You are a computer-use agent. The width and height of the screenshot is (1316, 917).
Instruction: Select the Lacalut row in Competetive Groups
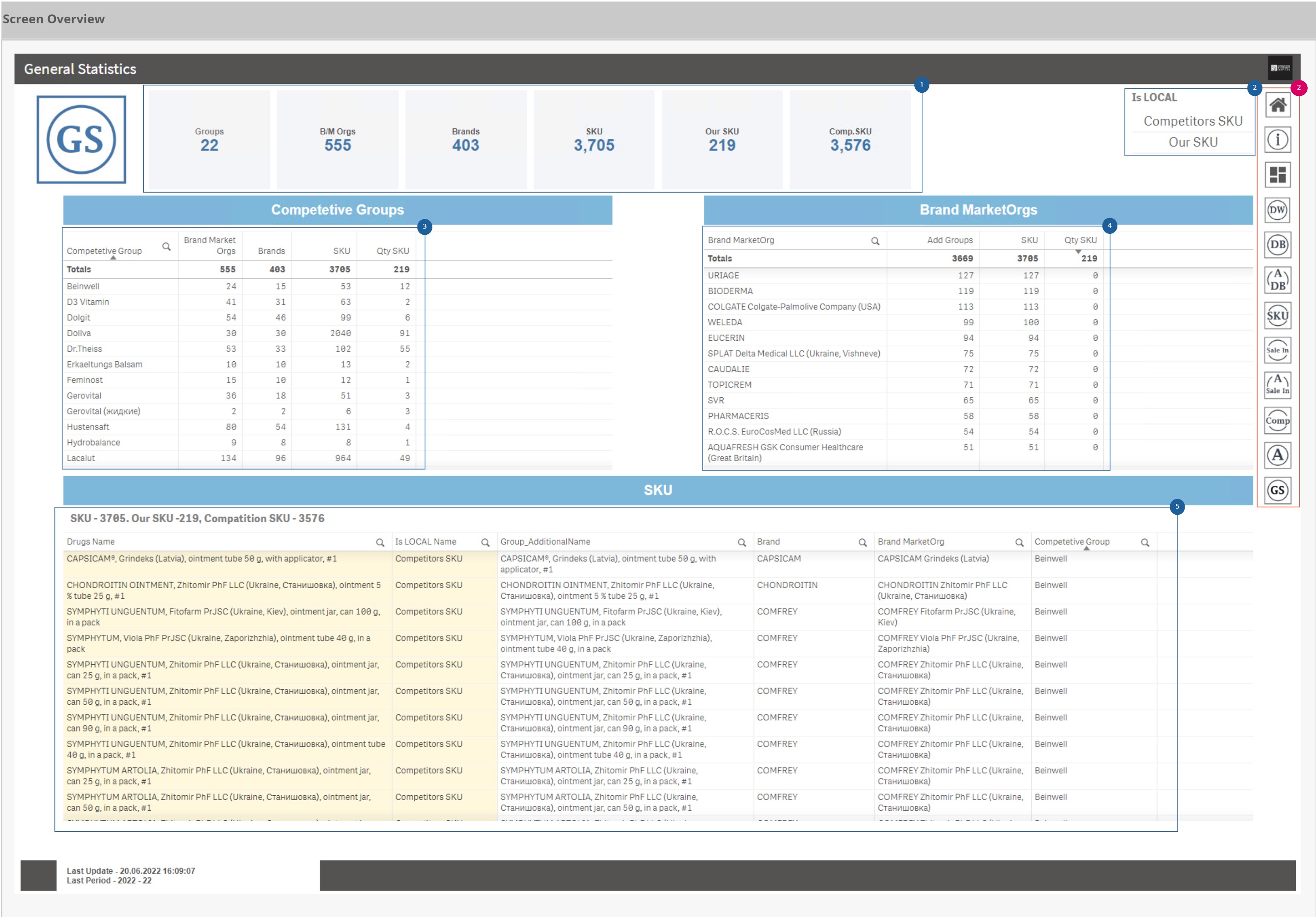coord(81,458)
